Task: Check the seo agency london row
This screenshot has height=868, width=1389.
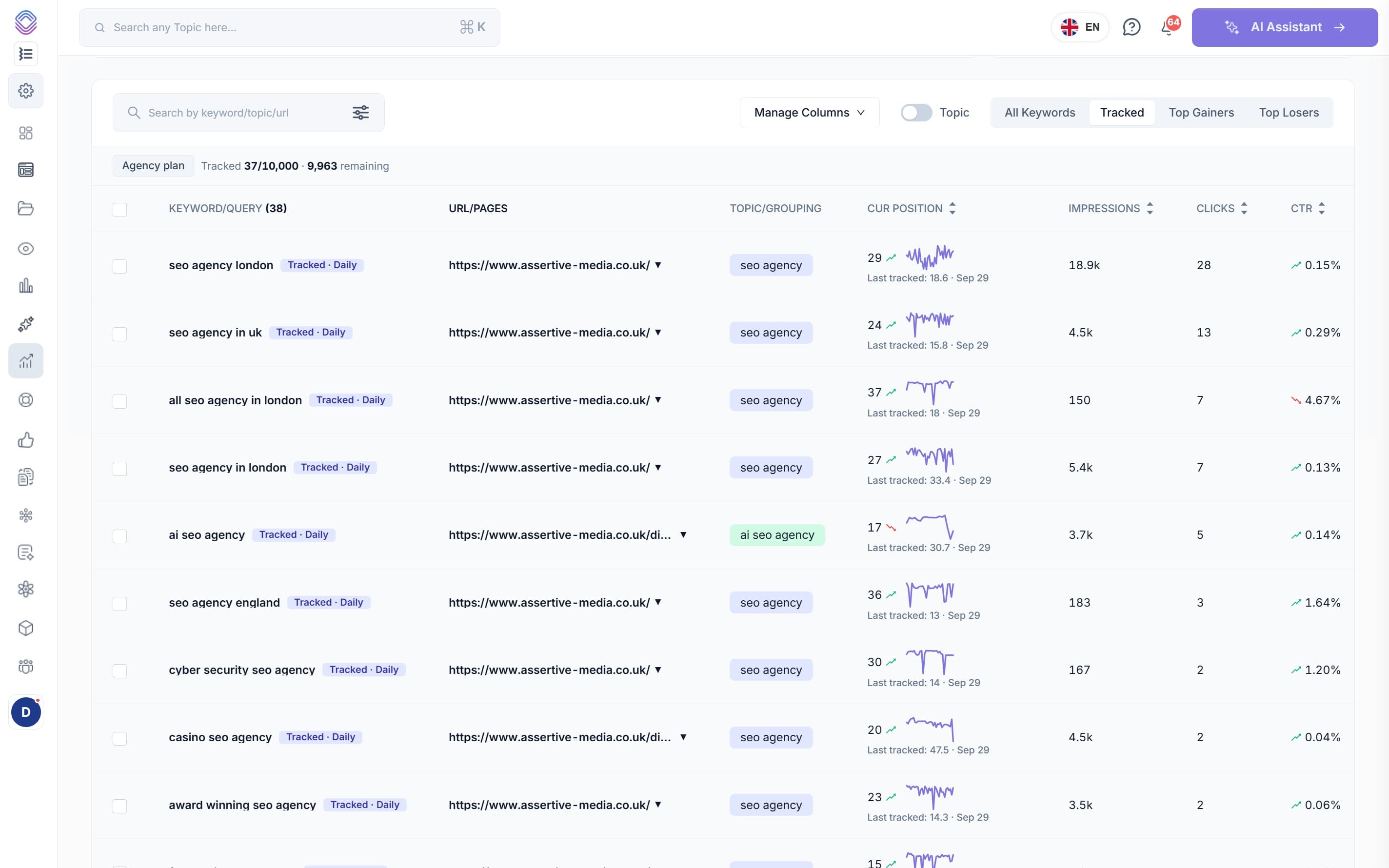Action: pyautogui.click(x=119, y=266)
